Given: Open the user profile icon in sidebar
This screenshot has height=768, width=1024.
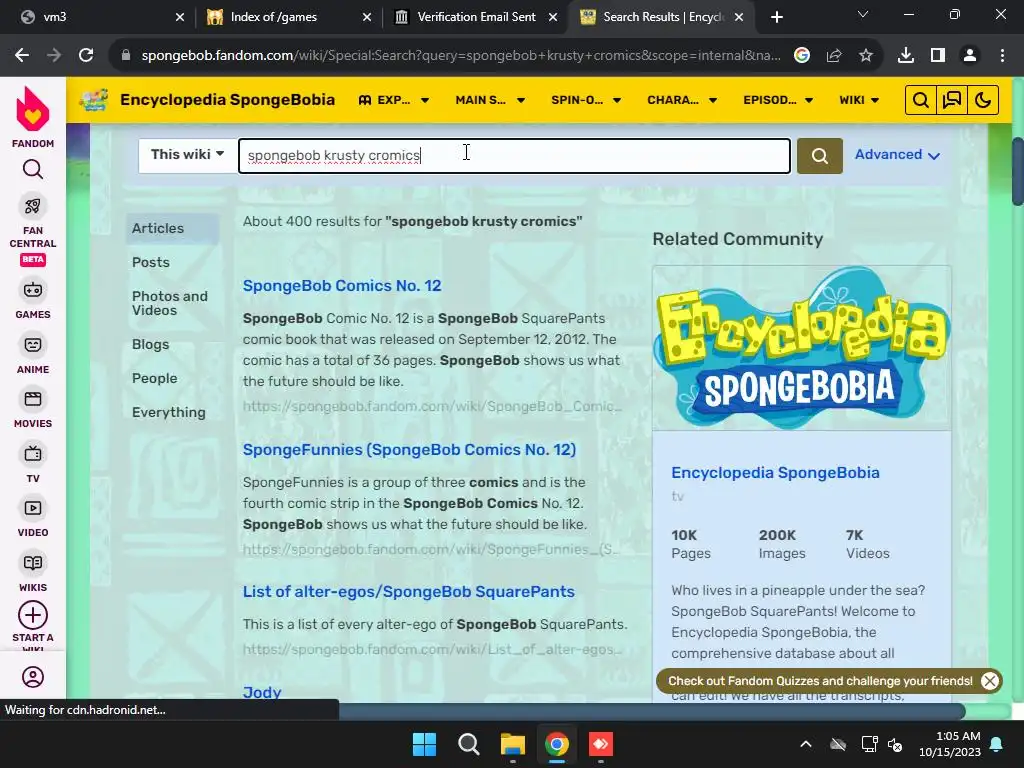Looking at the screenshot, I should click(33, 677).
